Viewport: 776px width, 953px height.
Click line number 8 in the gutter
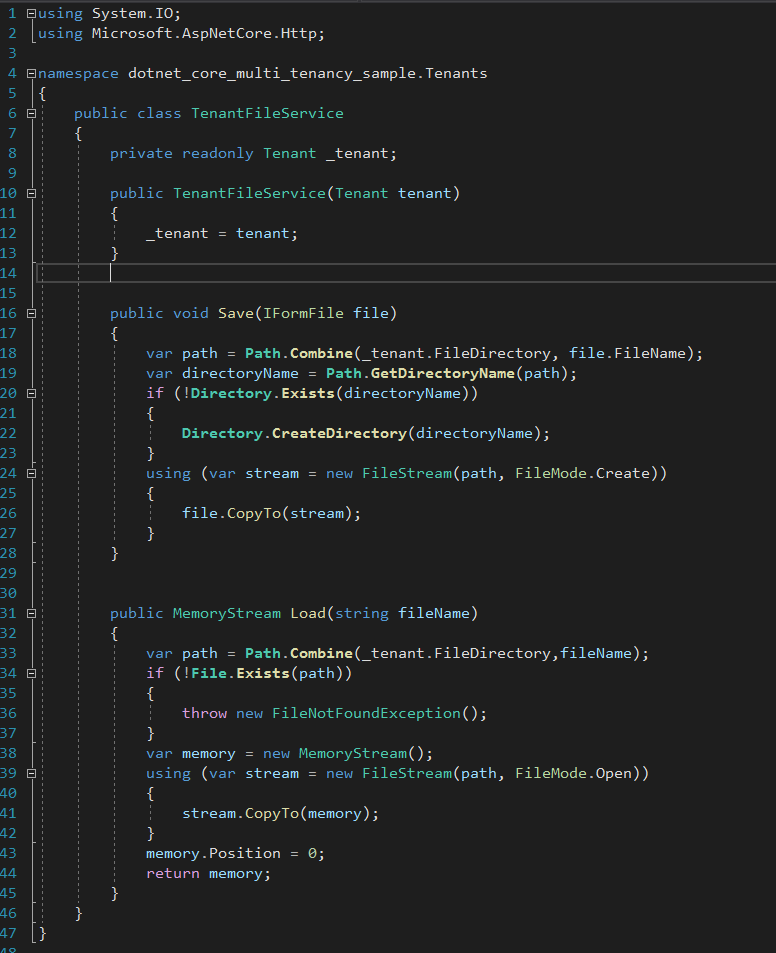[x=13, y=153]
